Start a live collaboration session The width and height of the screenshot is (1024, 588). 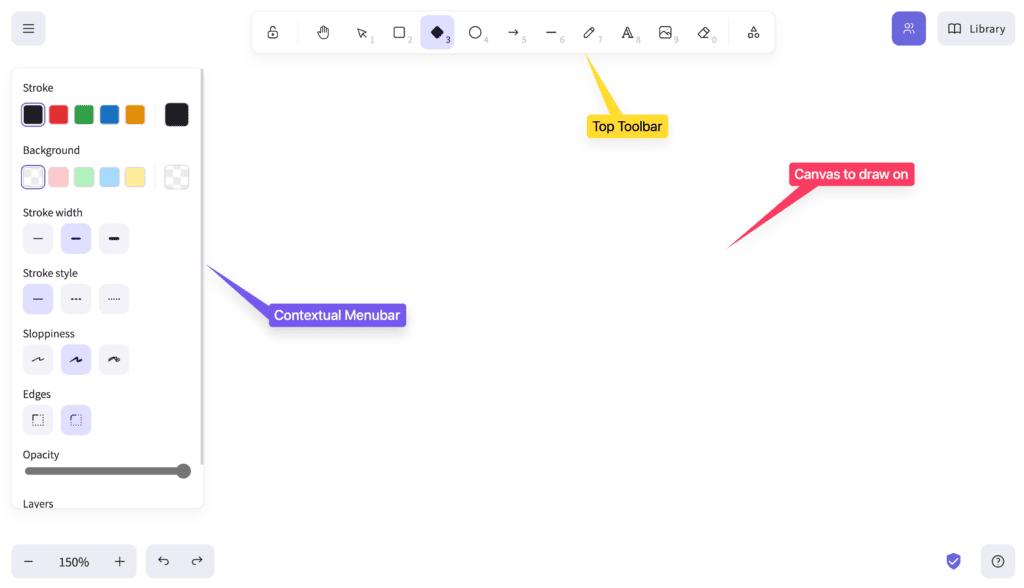(908, 28)
